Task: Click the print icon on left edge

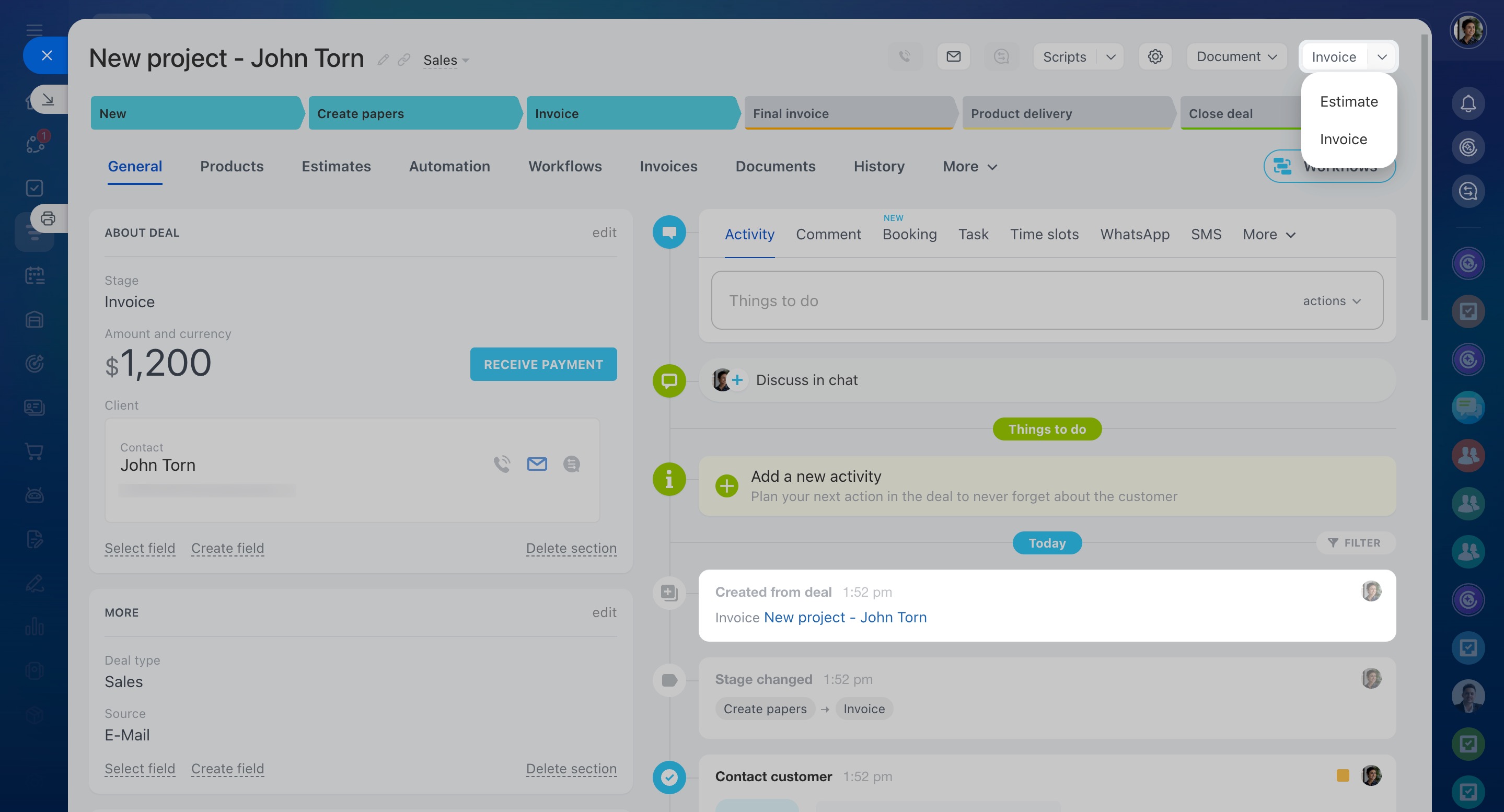Action: pos(48,218)
